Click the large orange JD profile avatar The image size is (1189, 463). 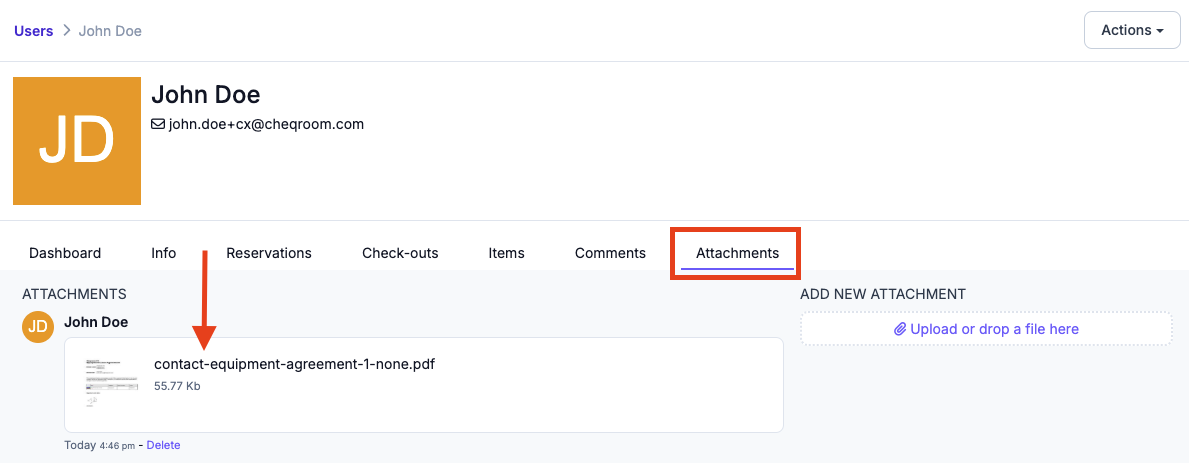click(x=77, y=141)
